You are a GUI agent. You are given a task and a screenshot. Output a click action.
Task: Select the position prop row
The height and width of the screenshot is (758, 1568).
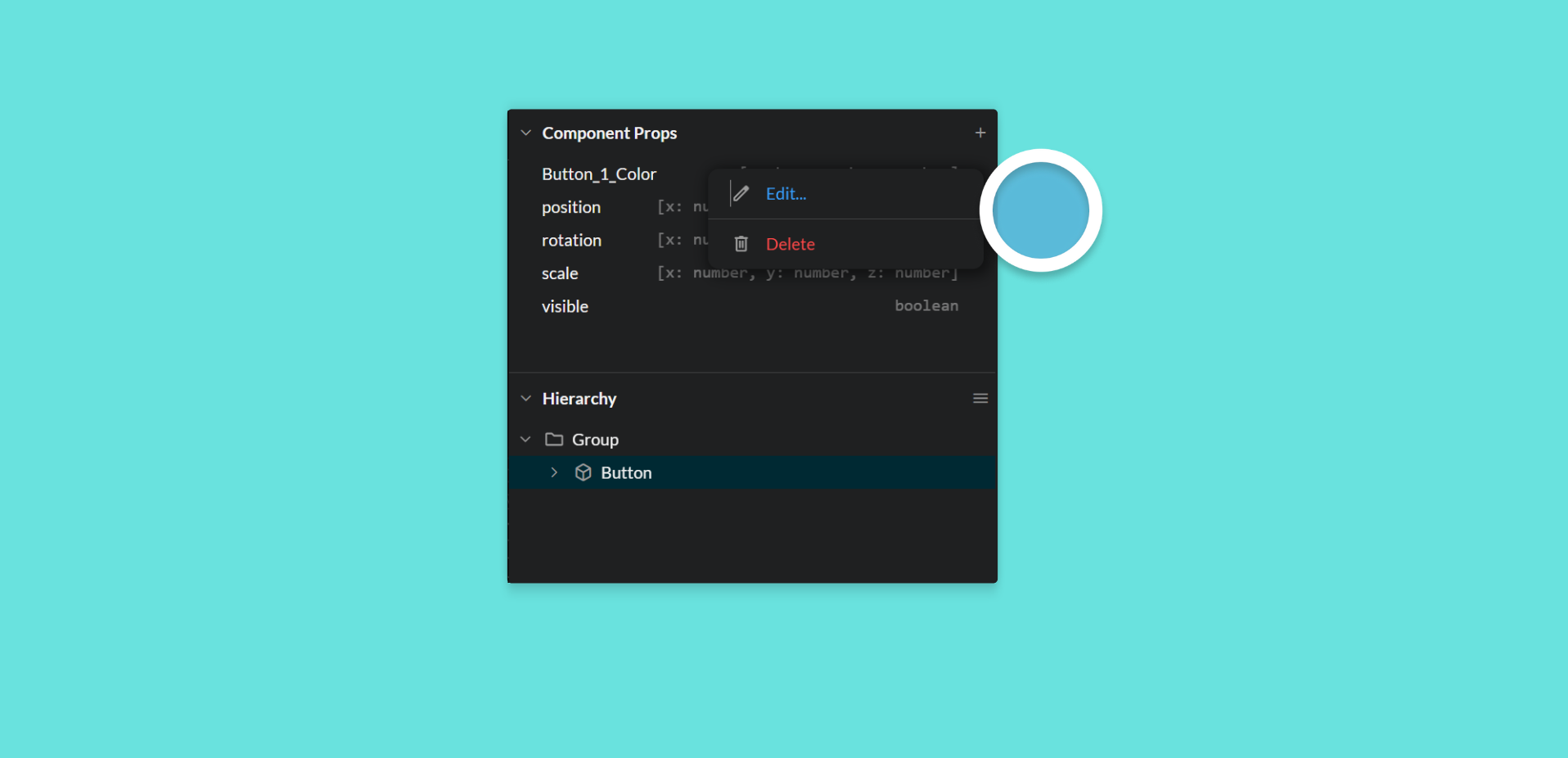pyautogui.click(x=752, y=207)
